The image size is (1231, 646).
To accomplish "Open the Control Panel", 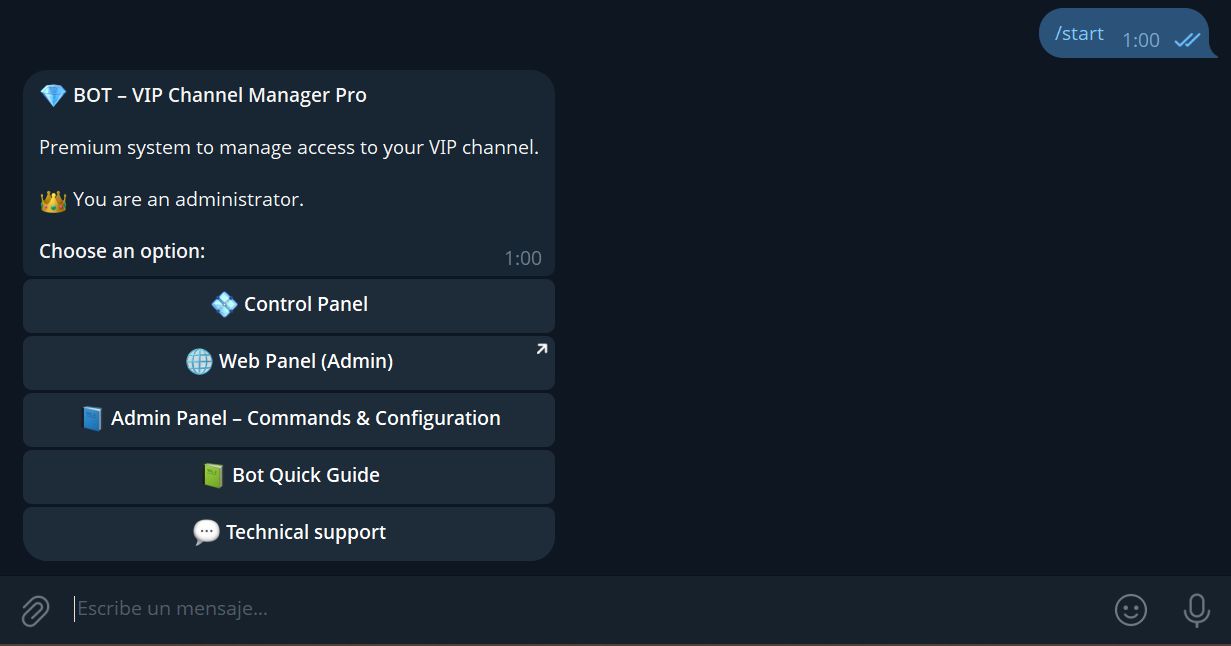I will click(288, 304).
